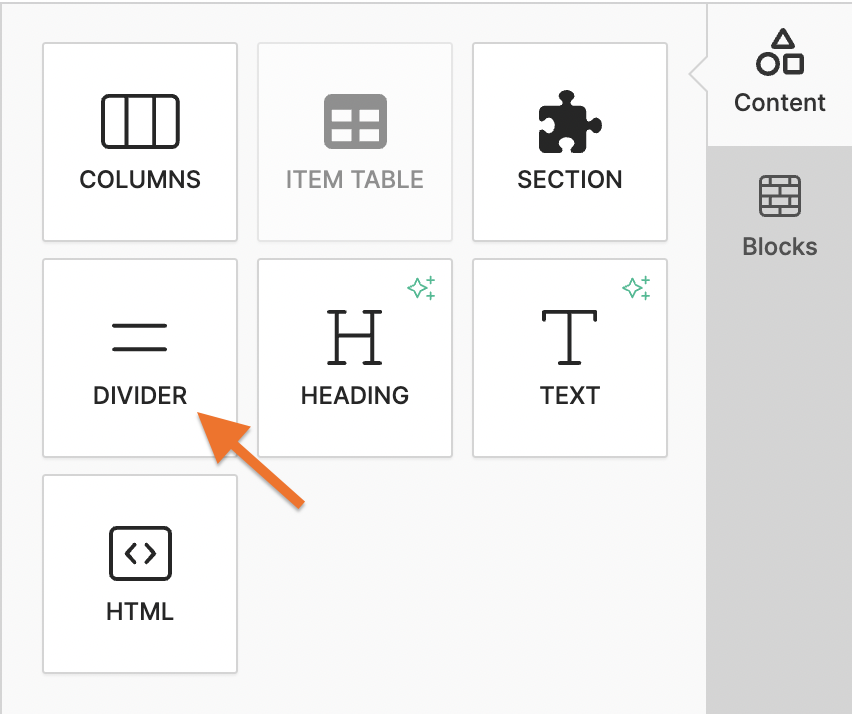Image resolution: width=852 pixels, height=714 pixels.
Task: Click the three-column layout icon
Action: (x=140, y=121)
